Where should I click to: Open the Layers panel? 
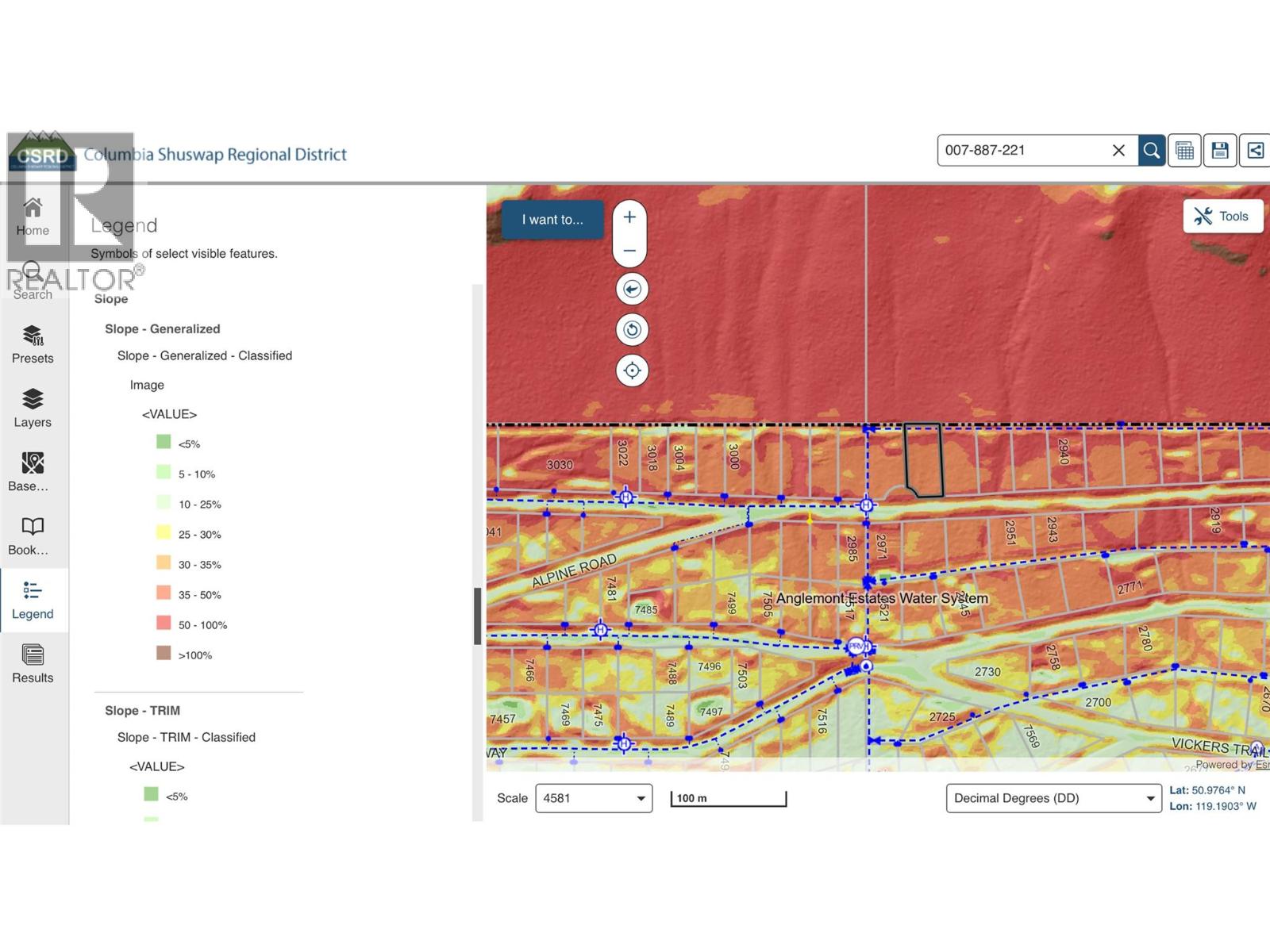pyautogui.click(x=33, y=409)
